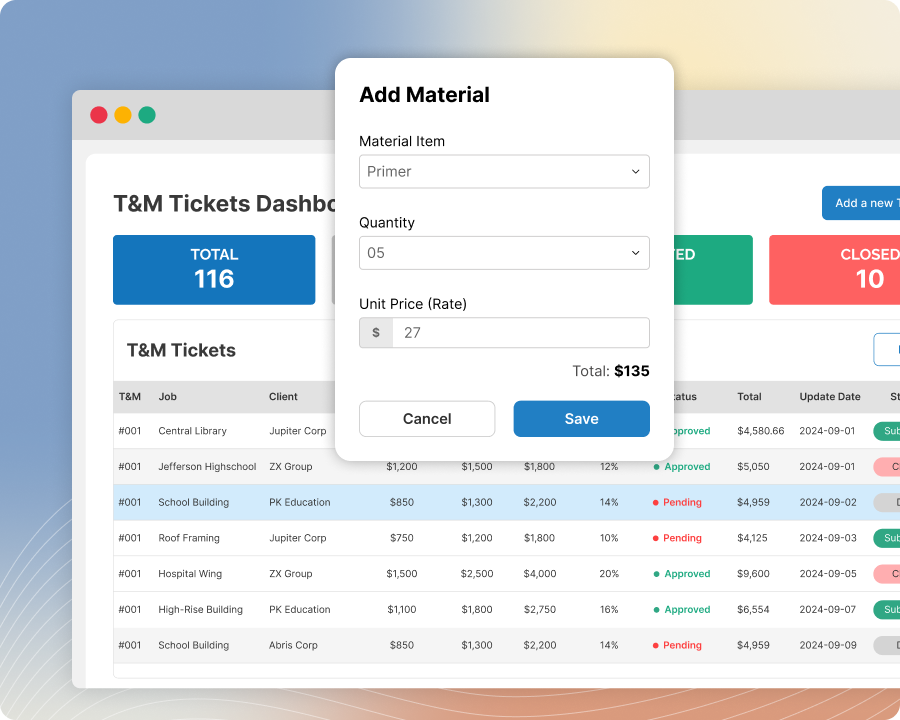Viewport: 900px width, 720px height.
Task: Click the $5,050 total cell
Action: tap(753, 467)
